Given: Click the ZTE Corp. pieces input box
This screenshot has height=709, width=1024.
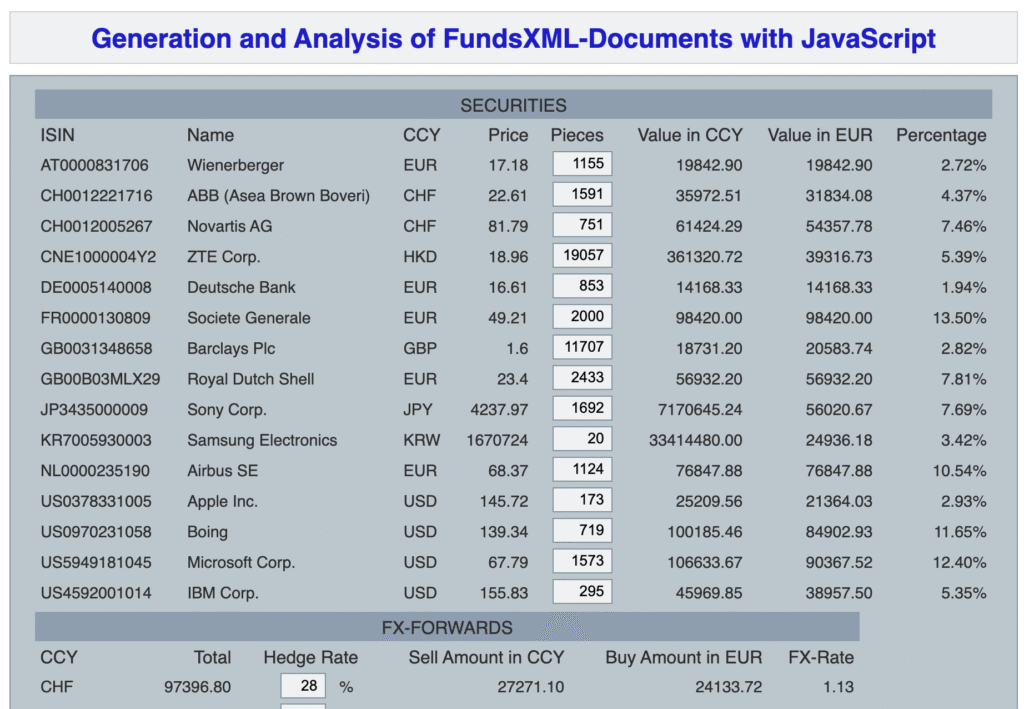Looking at the screenshot, I should pos(582,256).
